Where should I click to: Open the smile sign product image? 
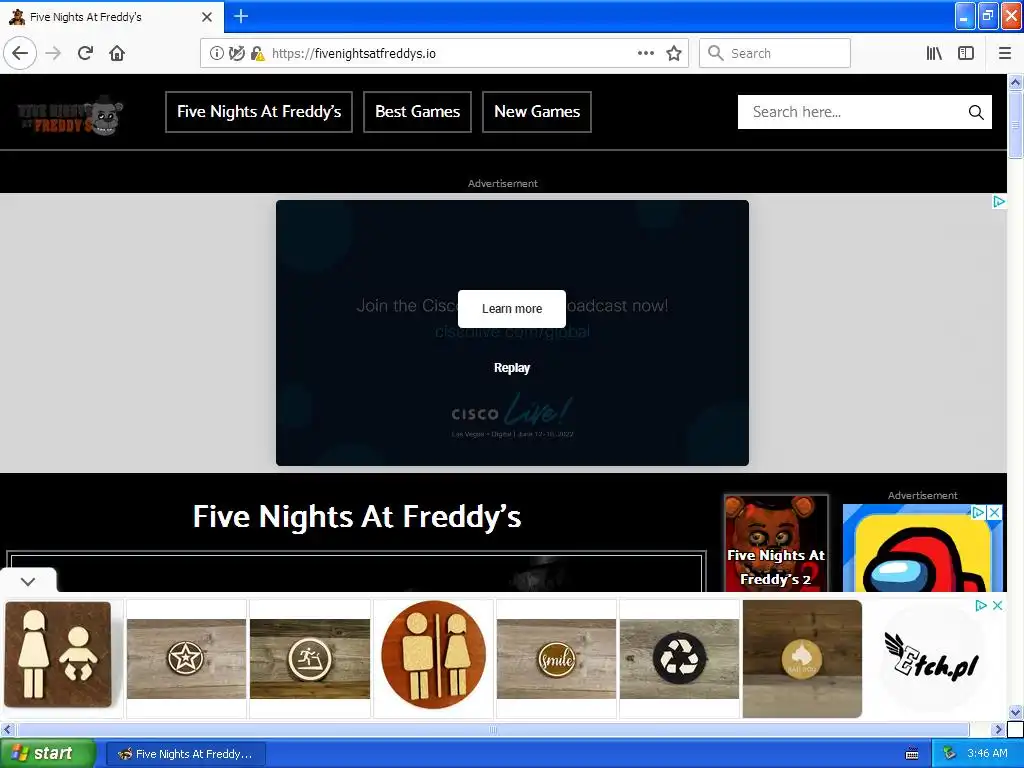pos(556,659)
